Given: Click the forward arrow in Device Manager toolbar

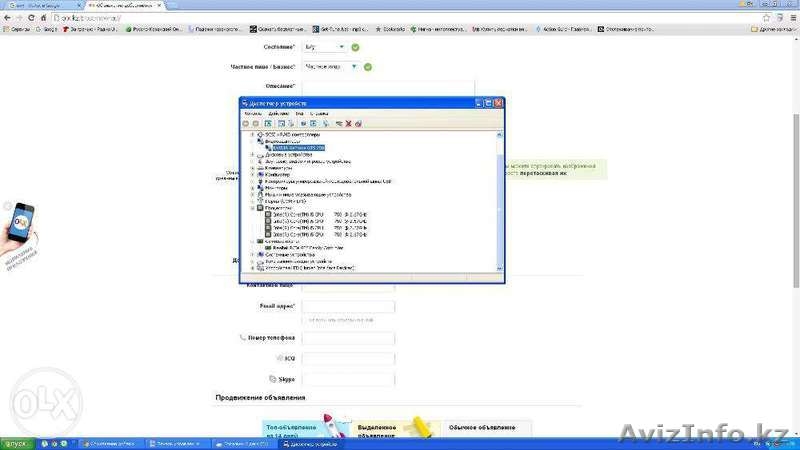Looking at the screenshot, I should (x=256, y=123).
